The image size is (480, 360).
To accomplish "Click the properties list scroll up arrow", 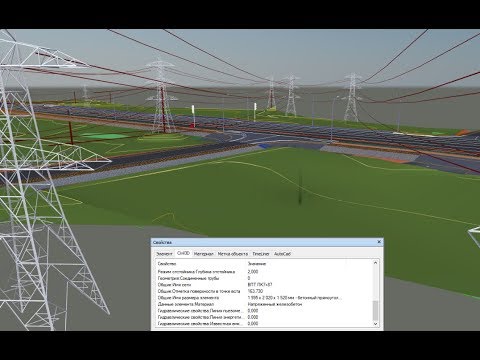I will (x=375, y=263).
